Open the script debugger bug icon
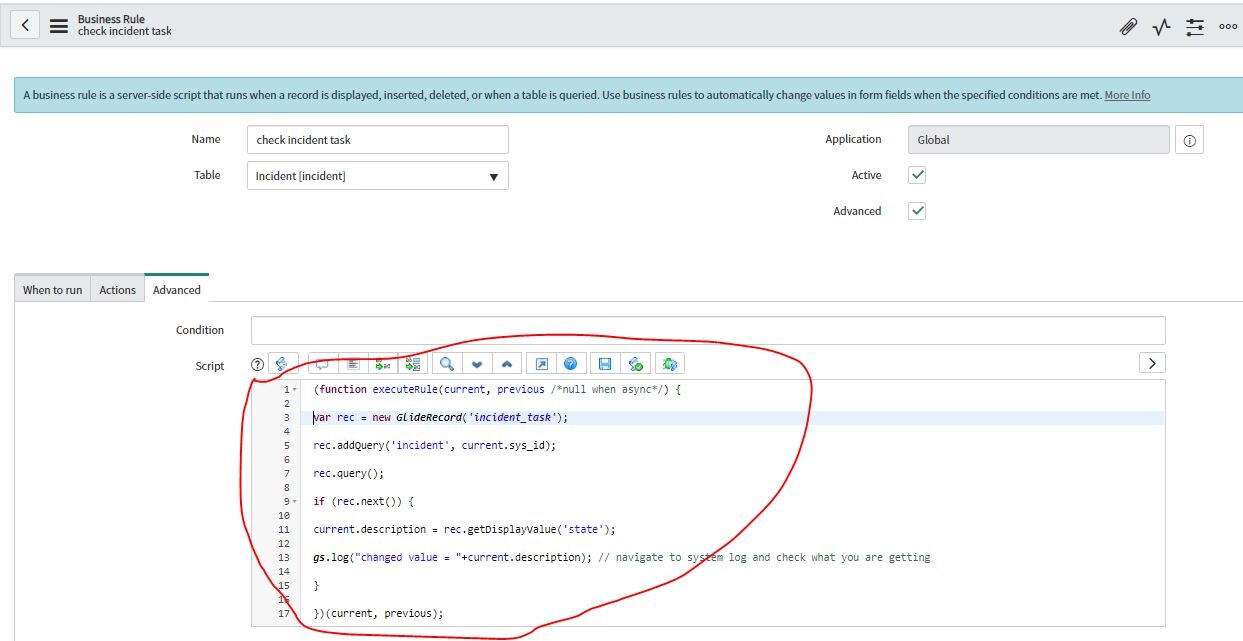This screenshot has height=641, width=1243. (669, 364)
